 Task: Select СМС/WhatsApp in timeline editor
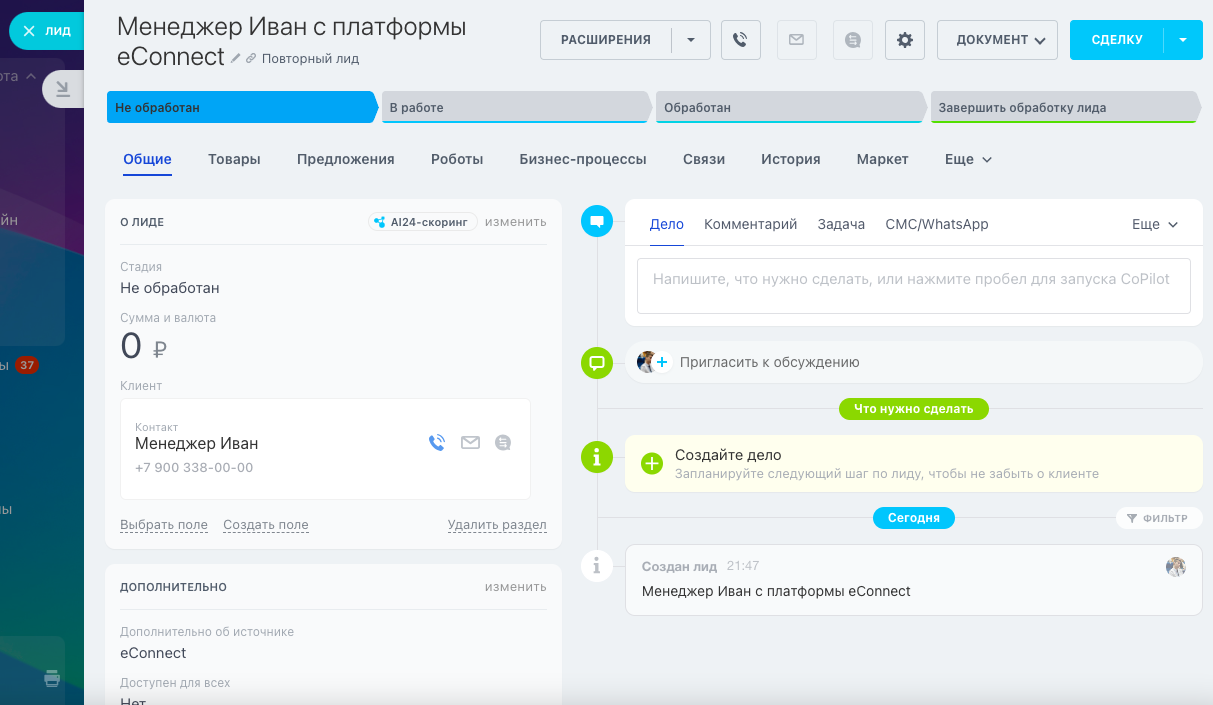[937, 224]
